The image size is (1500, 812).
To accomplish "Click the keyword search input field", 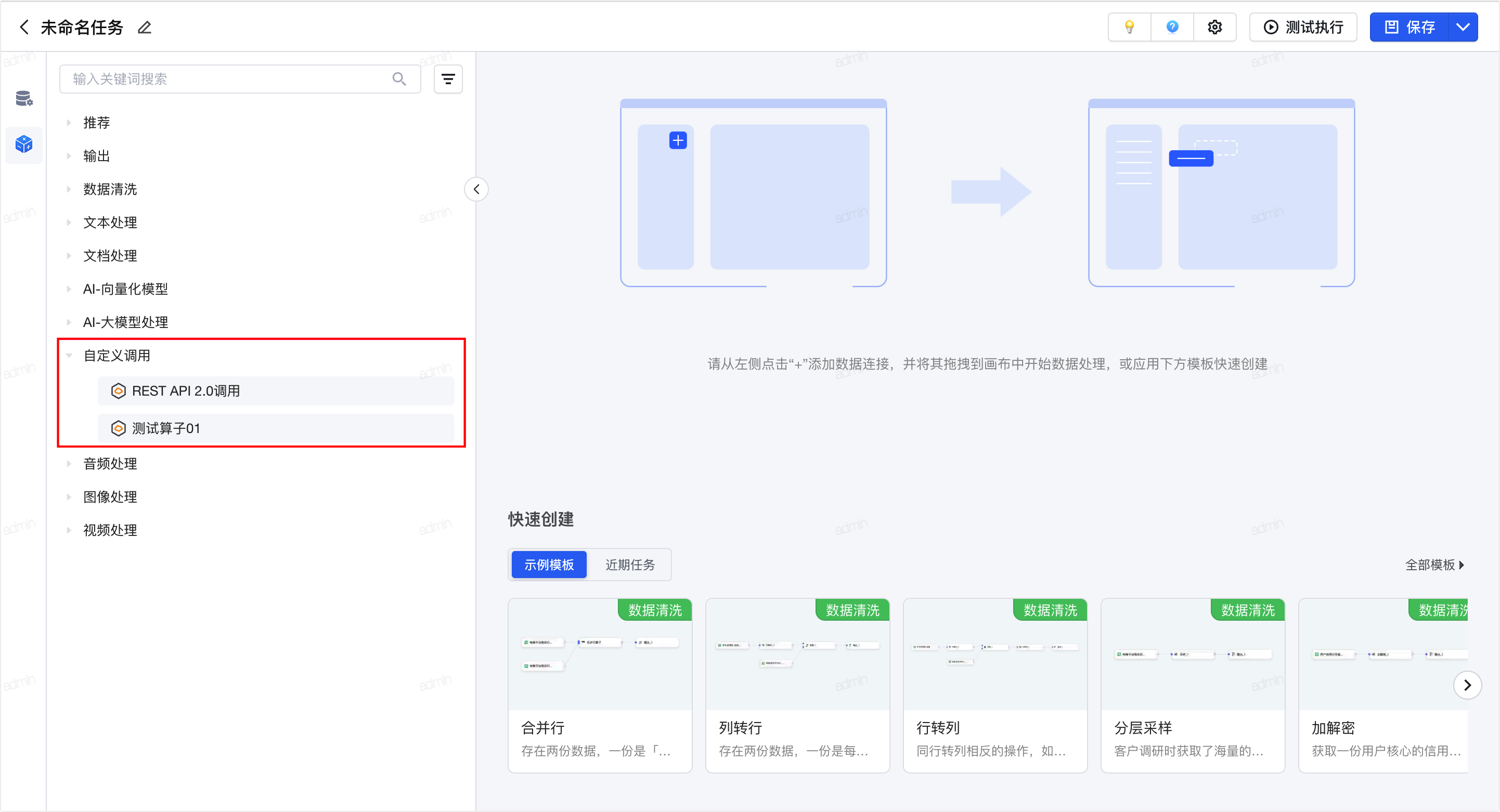I will coord(227,79).
